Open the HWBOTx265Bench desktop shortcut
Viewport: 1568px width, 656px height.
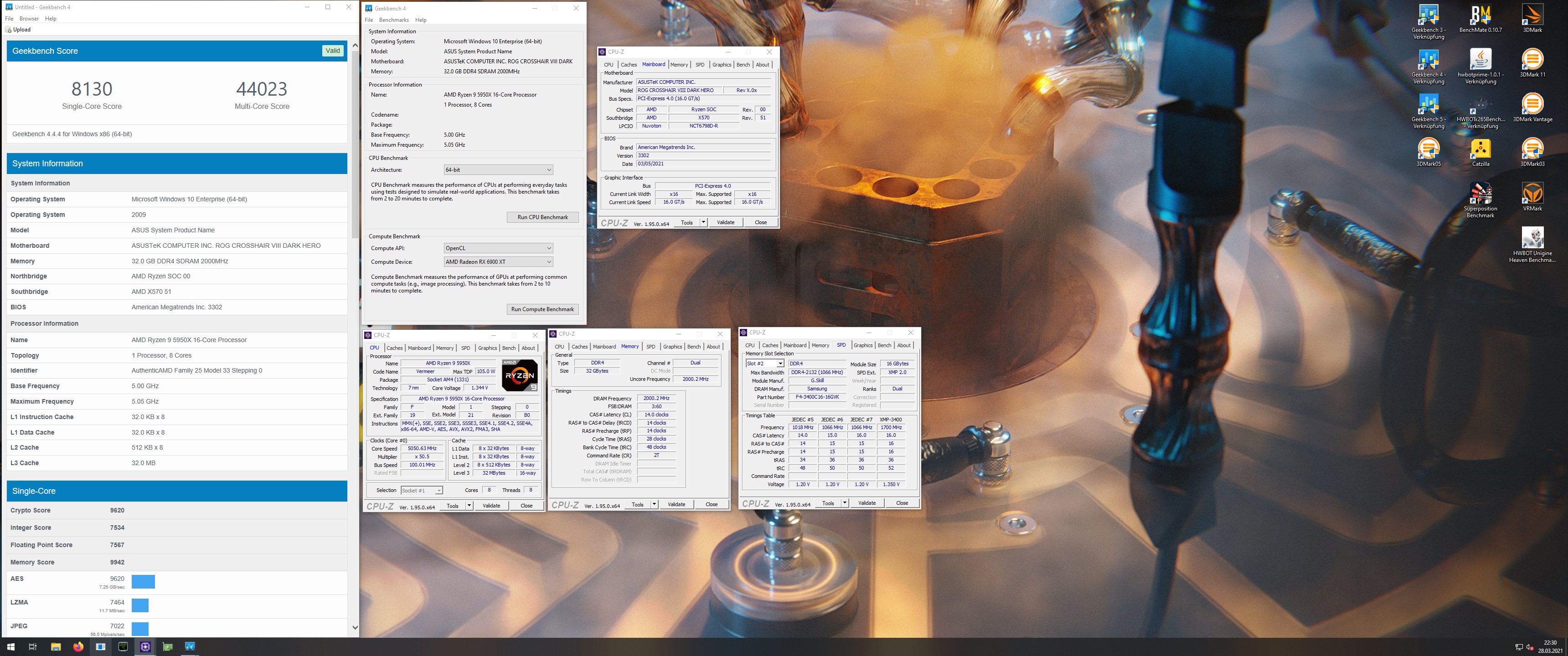click(1480, 111)
